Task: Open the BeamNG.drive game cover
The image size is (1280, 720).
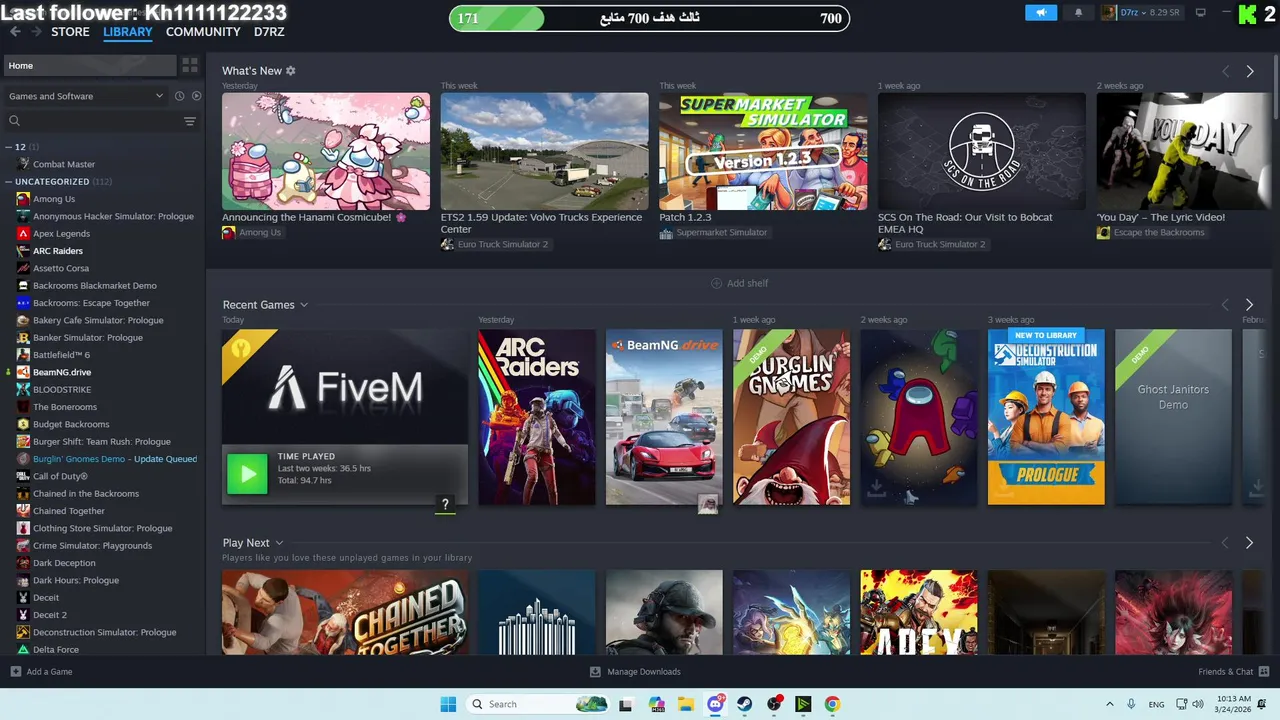Action: pos(664,417)
